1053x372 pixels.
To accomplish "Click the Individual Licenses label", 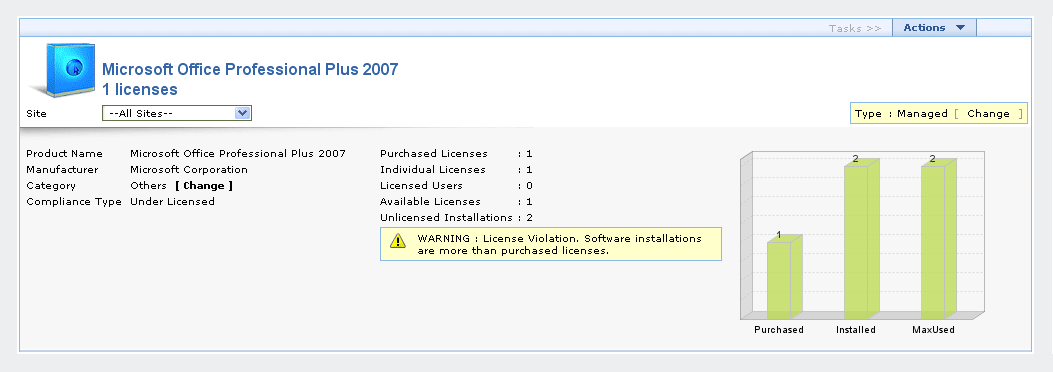I will (x=432, y=170).
